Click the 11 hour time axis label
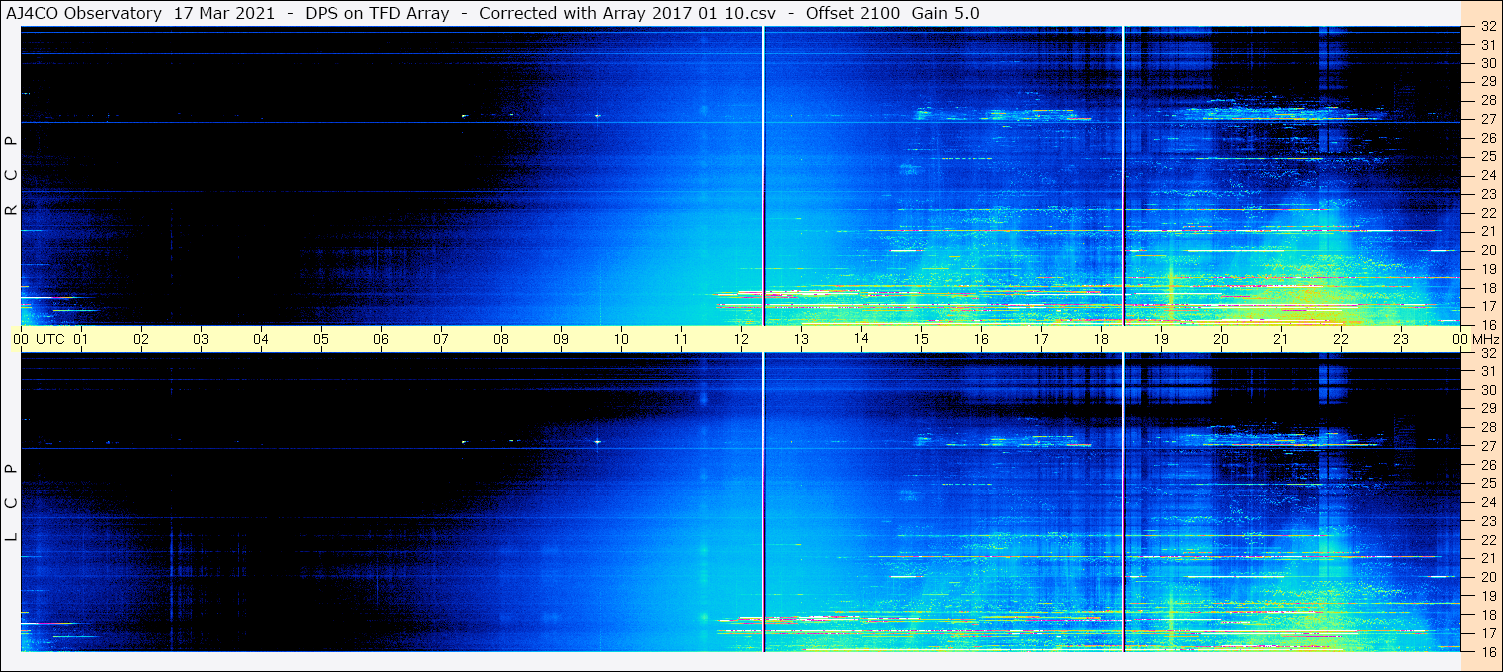Viewport: 1503px width, 672px height. click(681, 339)
